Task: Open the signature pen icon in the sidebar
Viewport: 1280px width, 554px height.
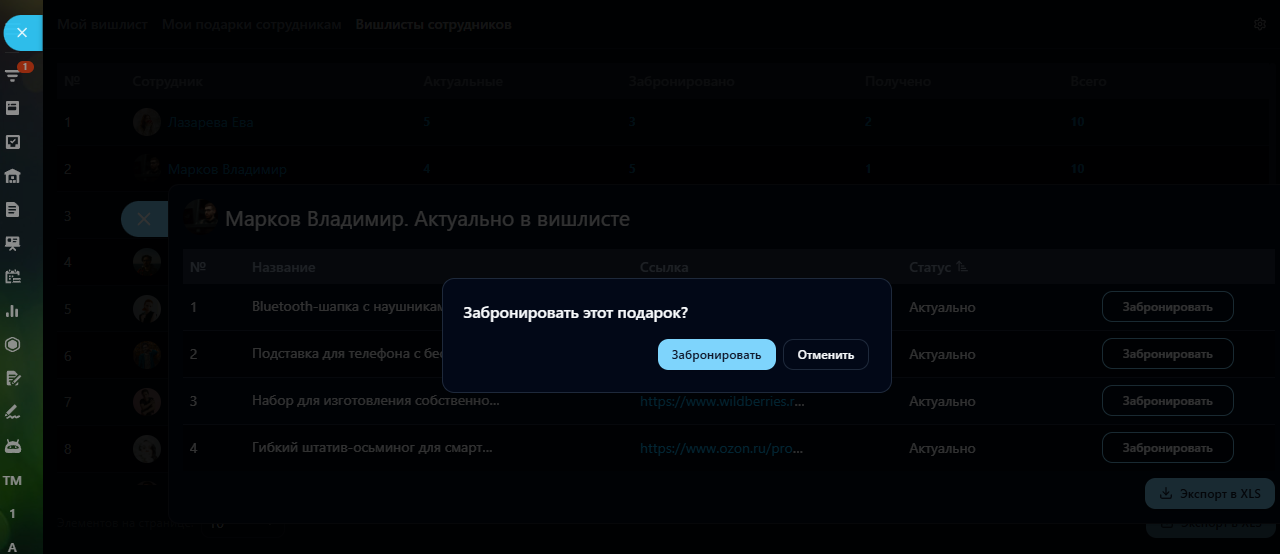Action: [13, 412]
